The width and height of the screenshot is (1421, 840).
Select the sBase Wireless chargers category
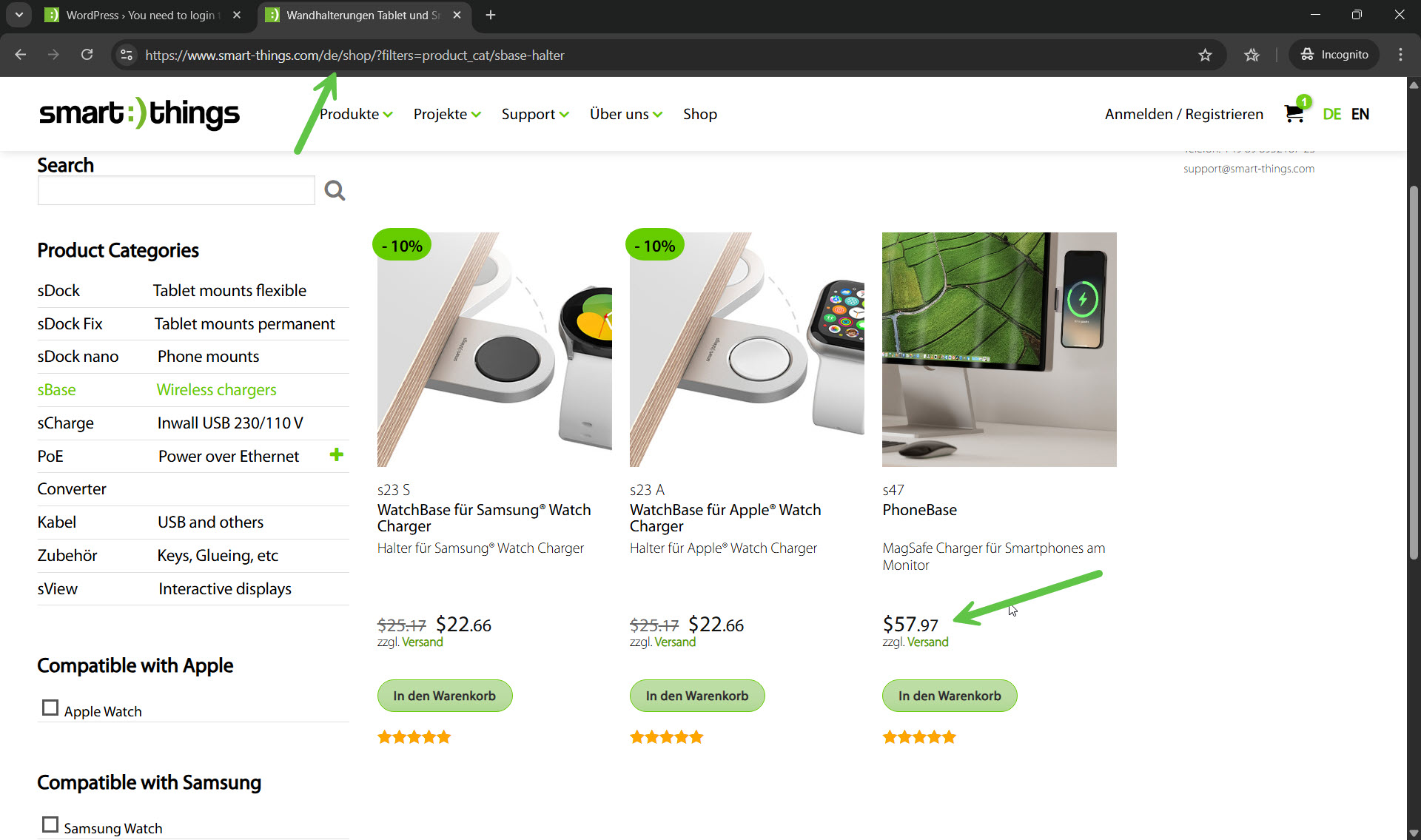[193, 389]
